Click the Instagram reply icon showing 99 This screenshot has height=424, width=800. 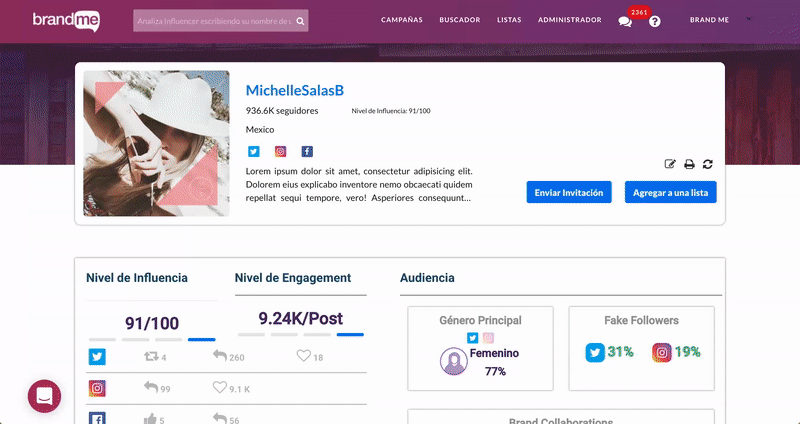pos(151,387)
